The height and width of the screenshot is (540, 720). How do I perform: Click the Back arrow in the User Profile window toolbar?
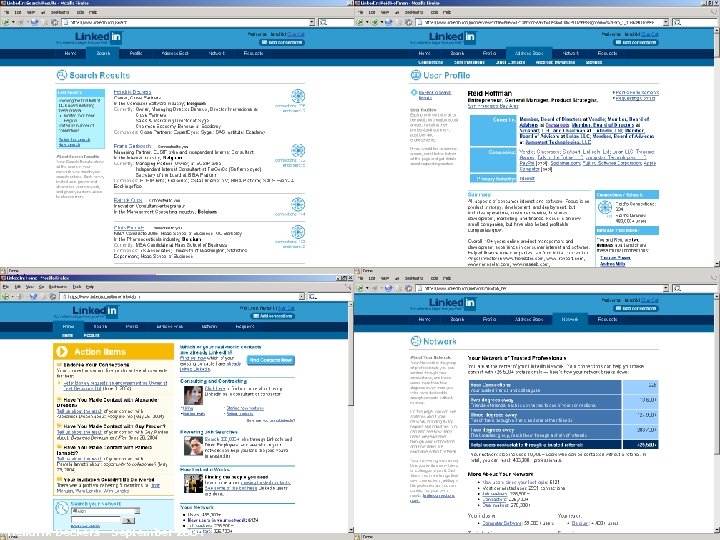[x=360, y=22]
